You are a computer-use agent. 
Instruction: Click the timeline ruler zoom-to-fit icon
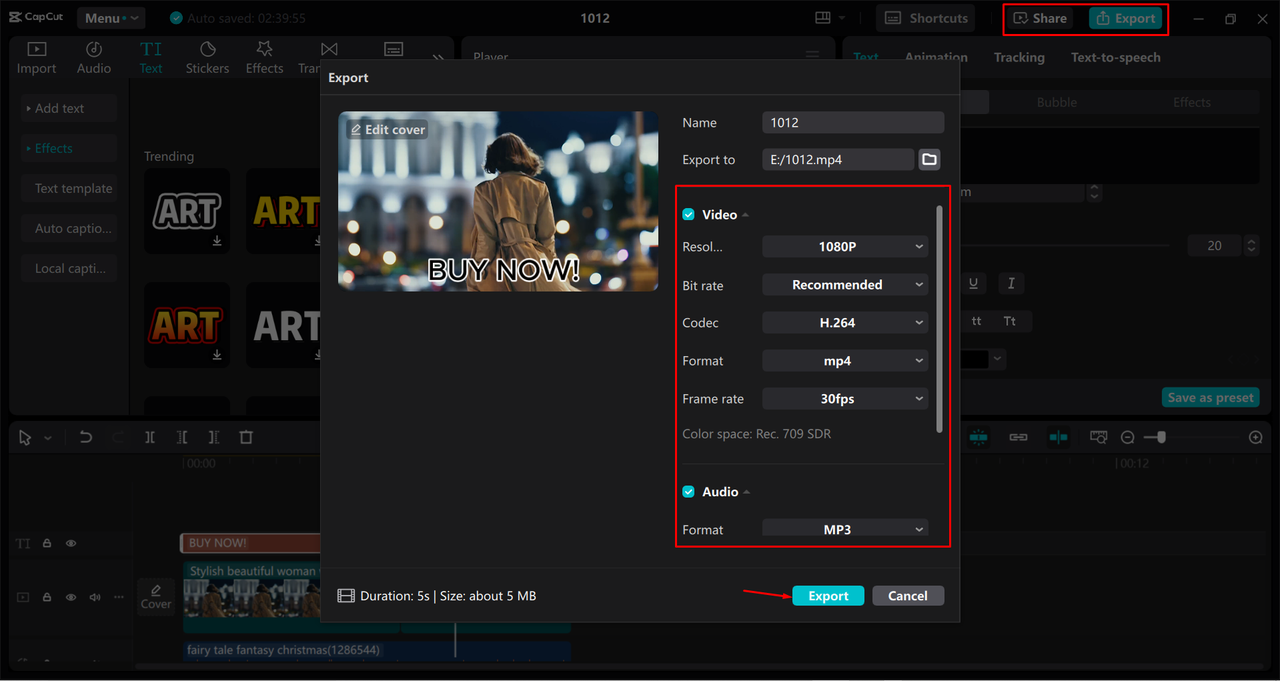click(1099, 437)
